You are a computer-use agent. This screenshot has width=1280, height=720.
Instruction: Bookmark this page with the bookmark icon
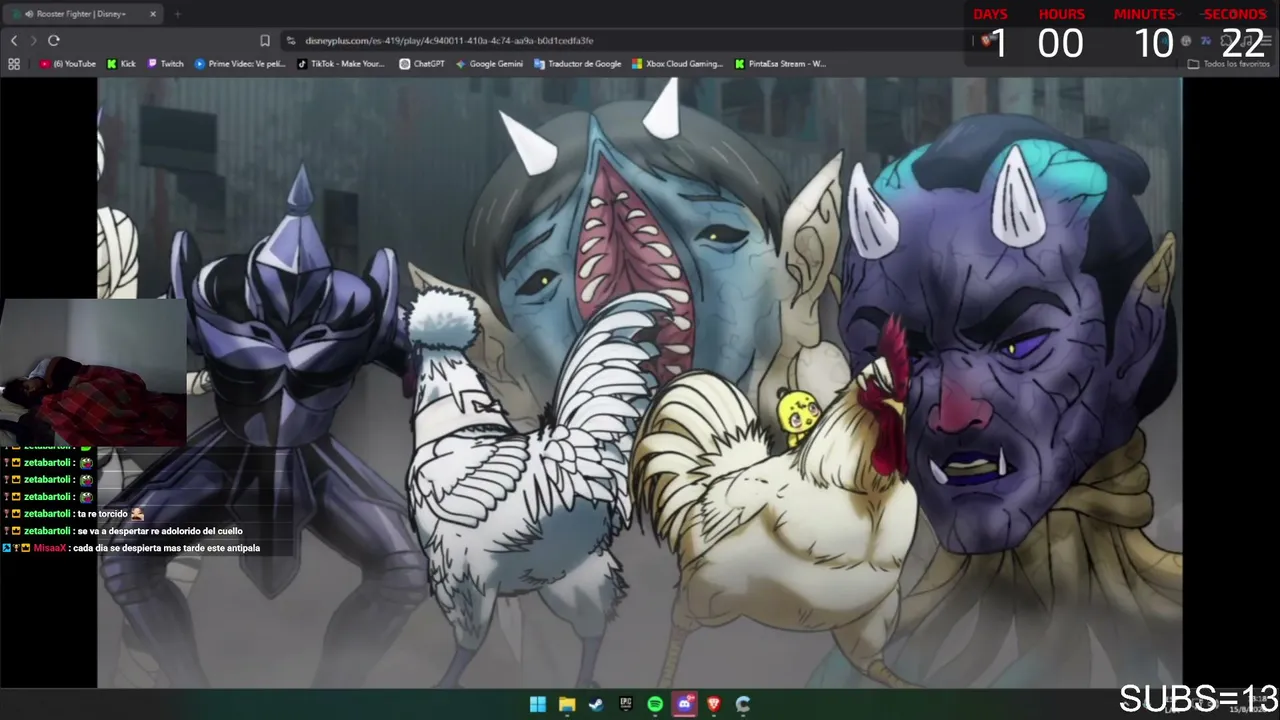coord(265,40)
